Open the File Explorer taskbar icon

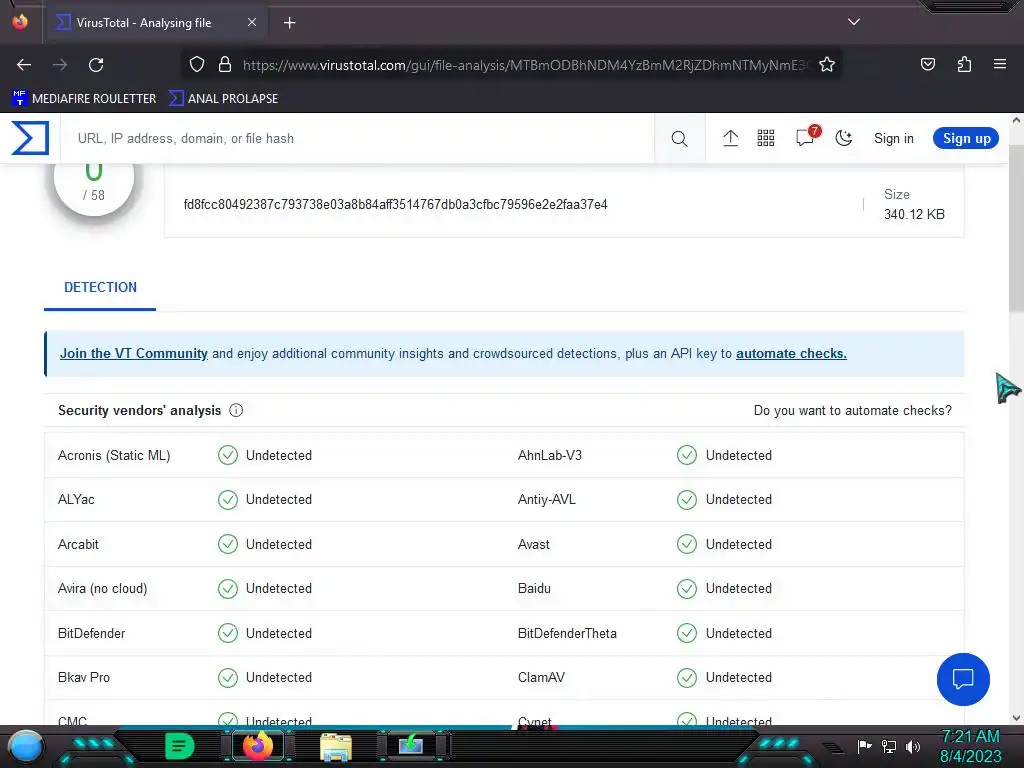point(336,746)
